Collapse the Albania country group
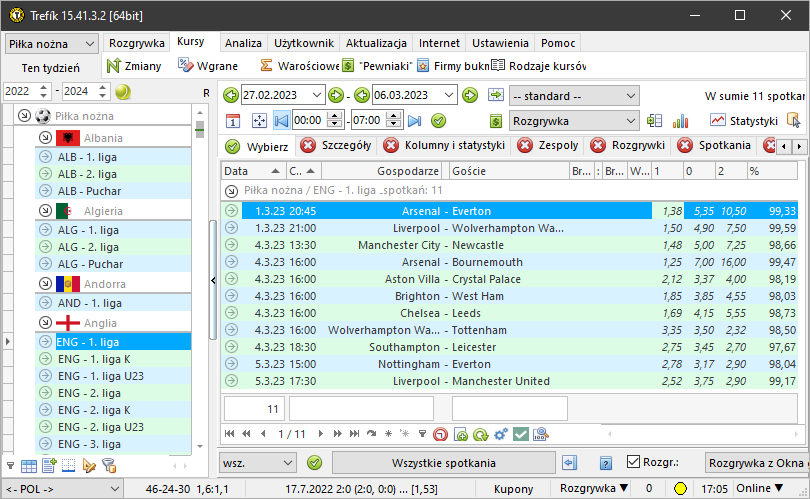The image size is (810, 499). click(45, 137)
